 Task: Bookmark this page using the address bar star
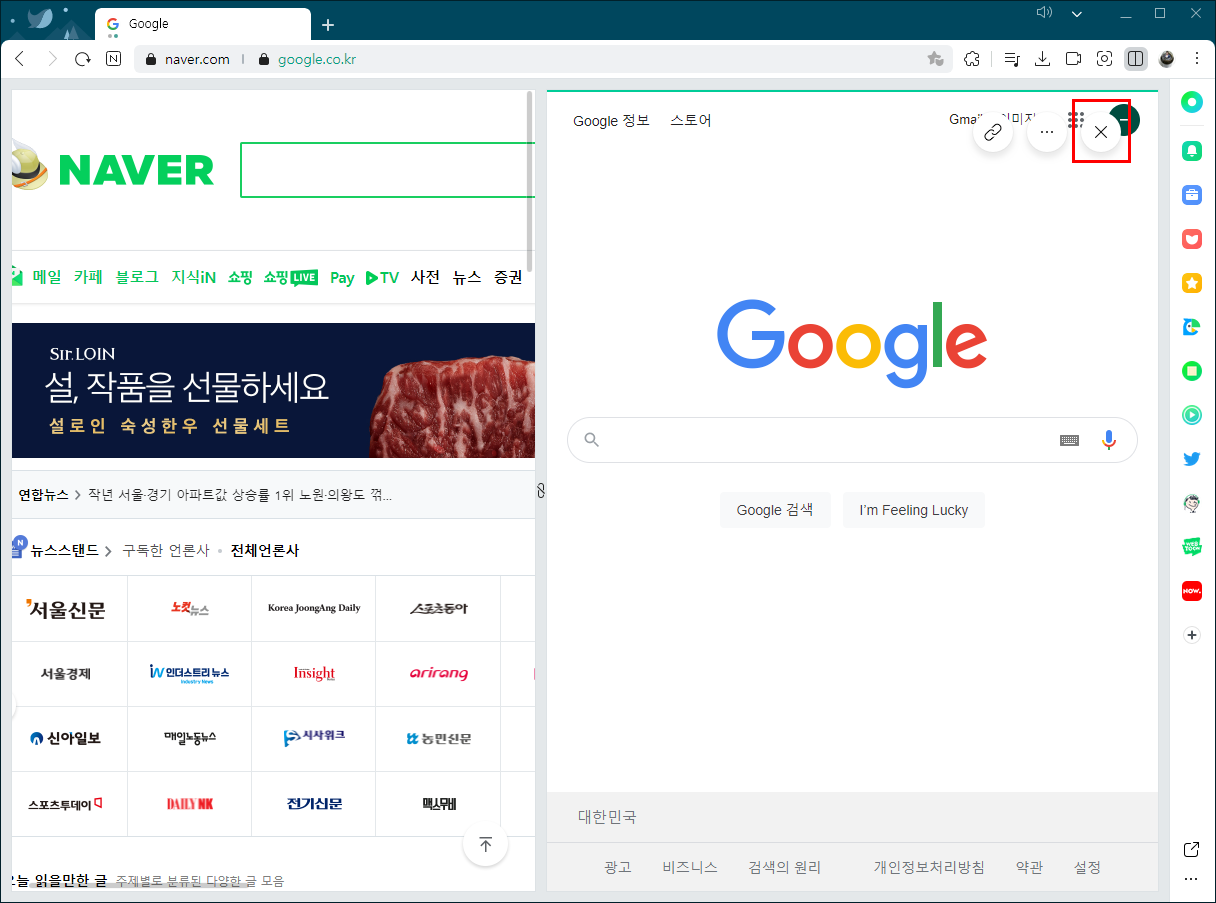[937, 59]
